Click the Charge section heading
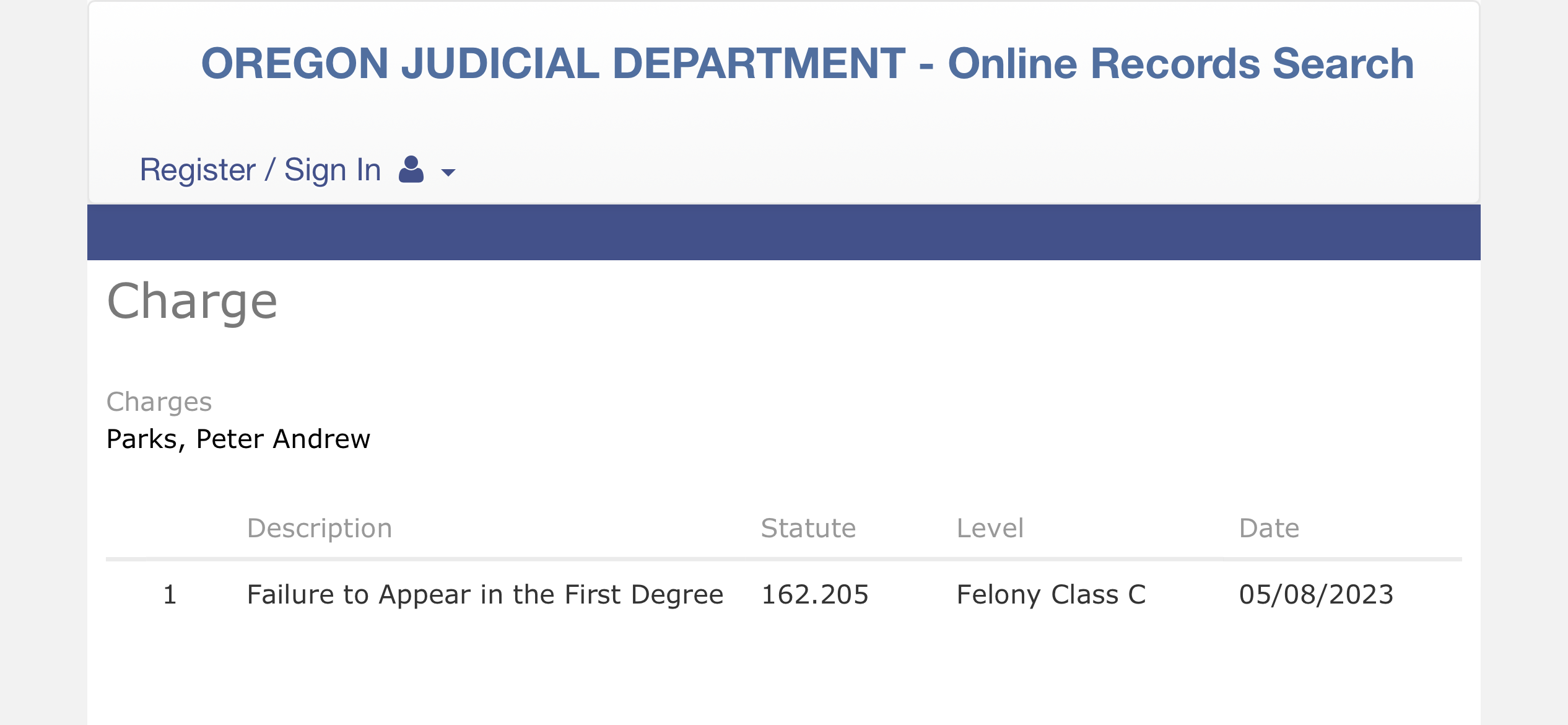1568x725 pixels. pyautogui.click(x=192, y=302)
